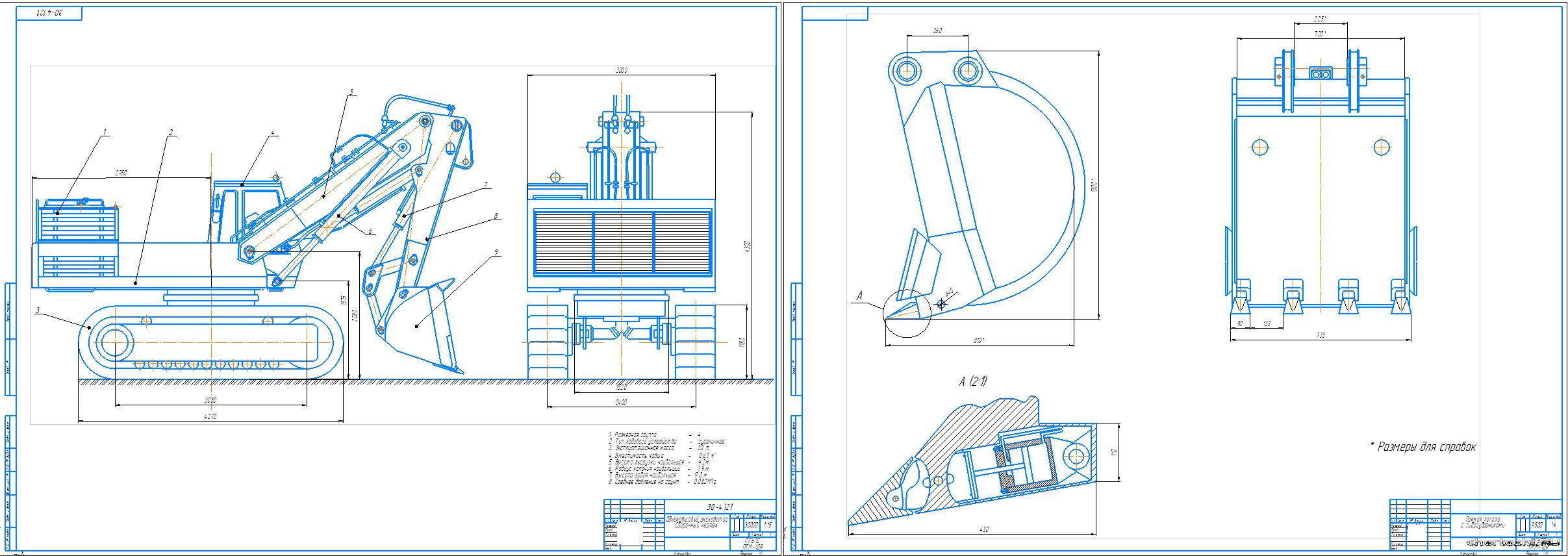This screenshot has height=556, width=1568.
Task: Click the technical specifications text list
Action: 666,459
